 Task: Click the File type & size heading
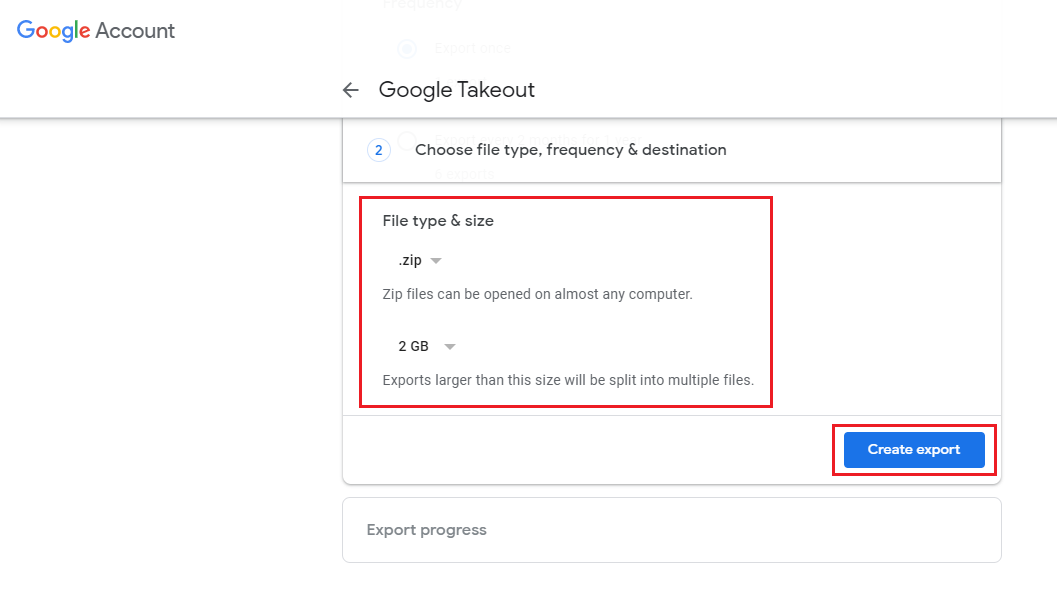(438, 221)
